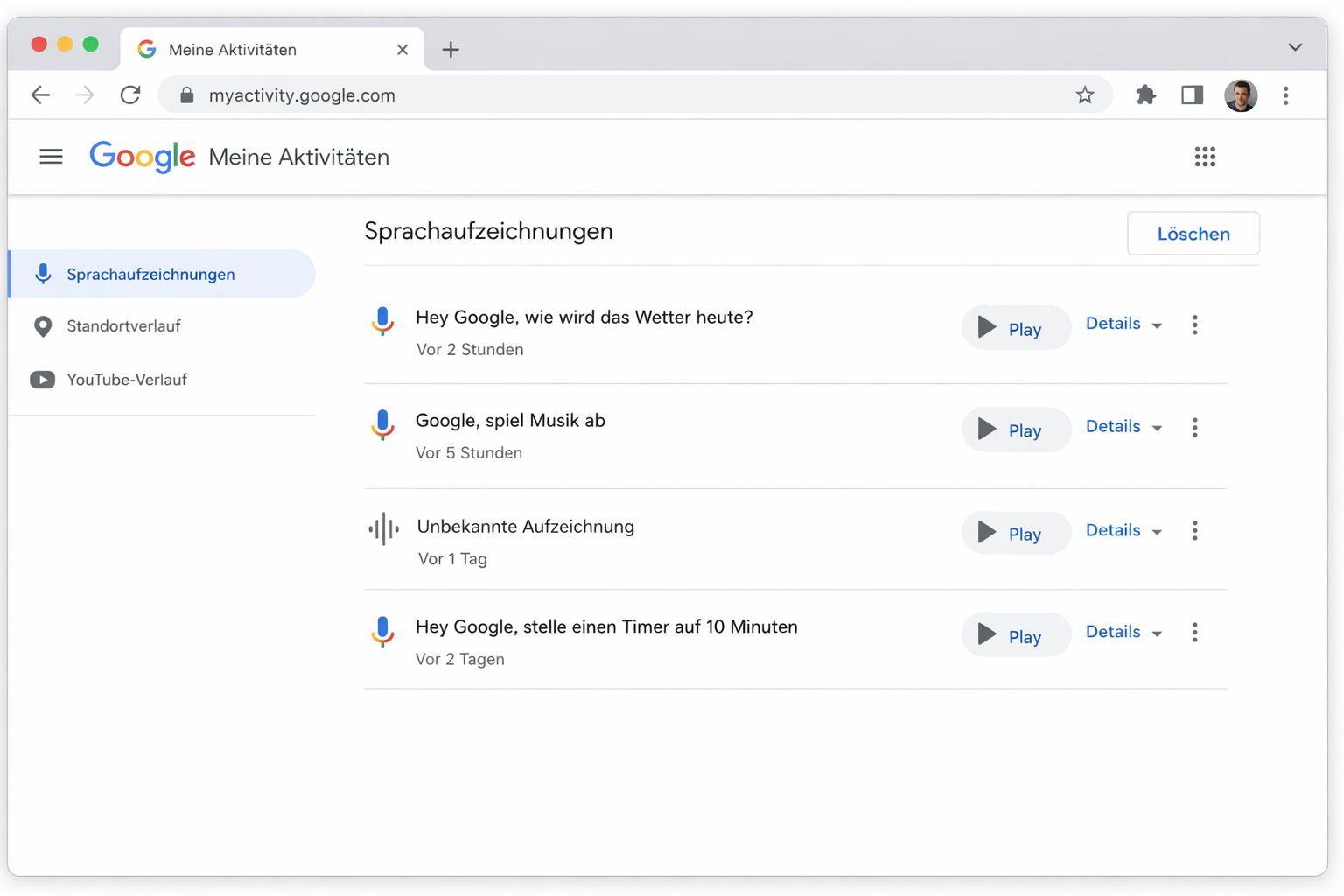Play the spiel Musik ab recording

(1016, 430)
